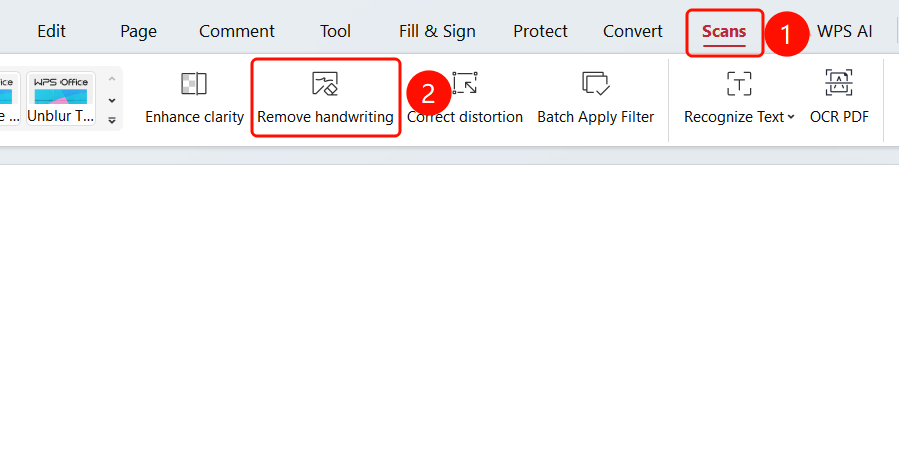The width and height of the screenshot is (899, 451).
Task: Select the Convert tab
Action: 633,31
